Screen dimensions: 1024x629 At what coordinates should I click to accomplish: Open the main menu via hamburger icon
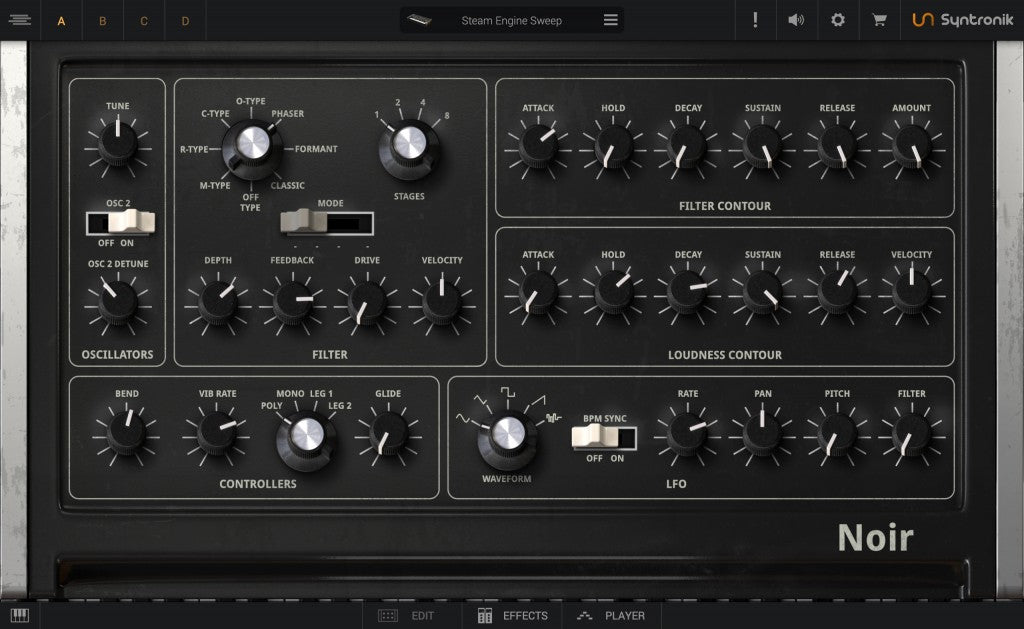(x=20, y=19)
